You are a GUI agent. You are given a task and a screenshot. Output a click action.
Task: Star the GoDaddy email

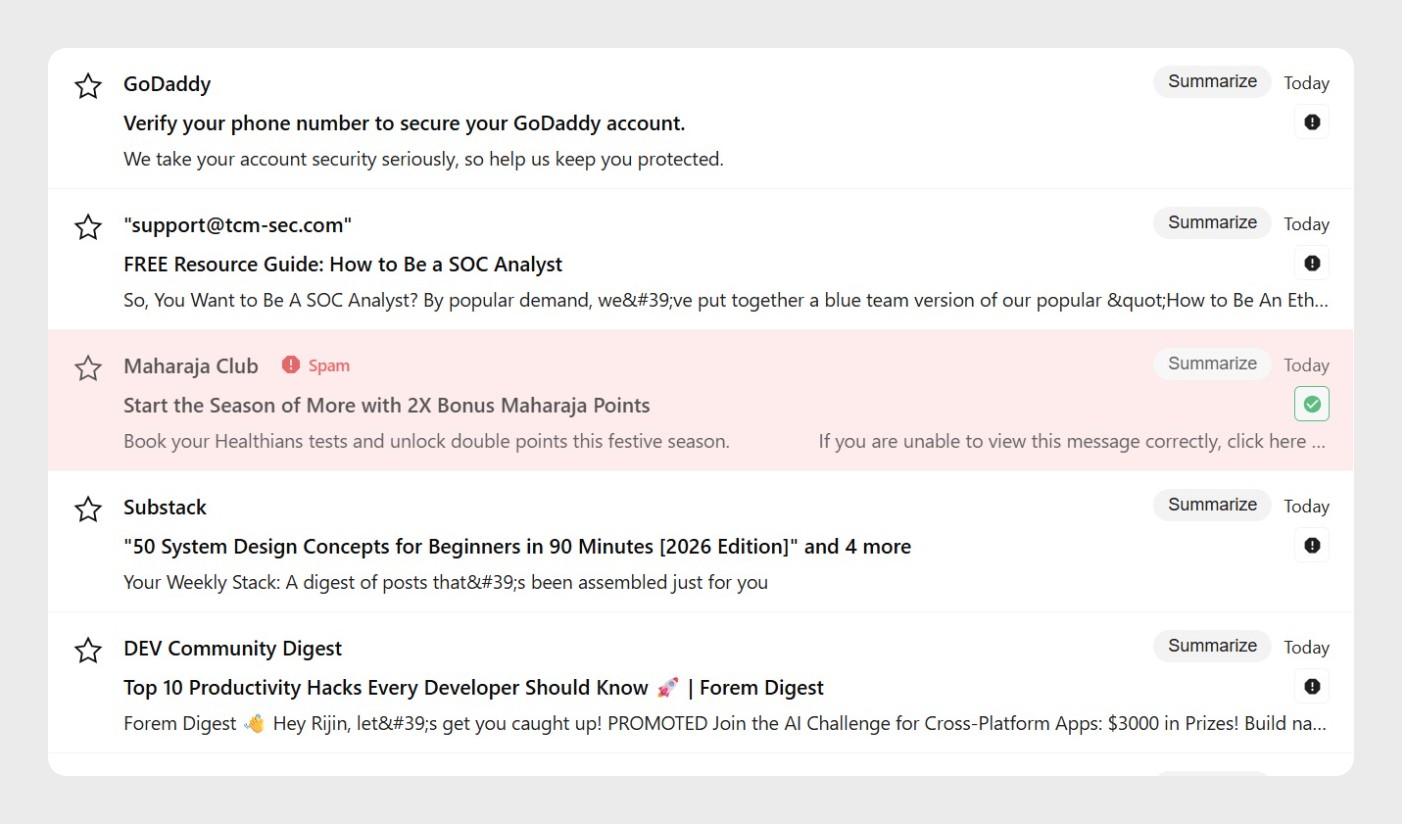pos(87,86)
